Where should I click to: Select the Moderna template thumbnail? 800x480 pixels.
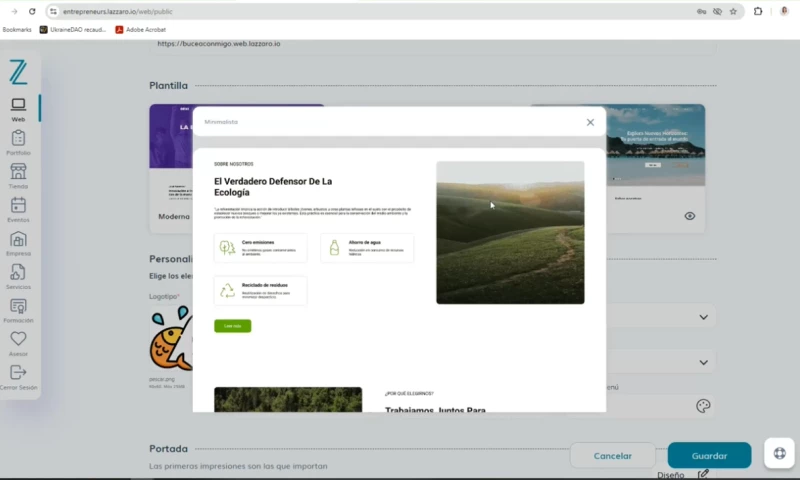tap(171, 136)
